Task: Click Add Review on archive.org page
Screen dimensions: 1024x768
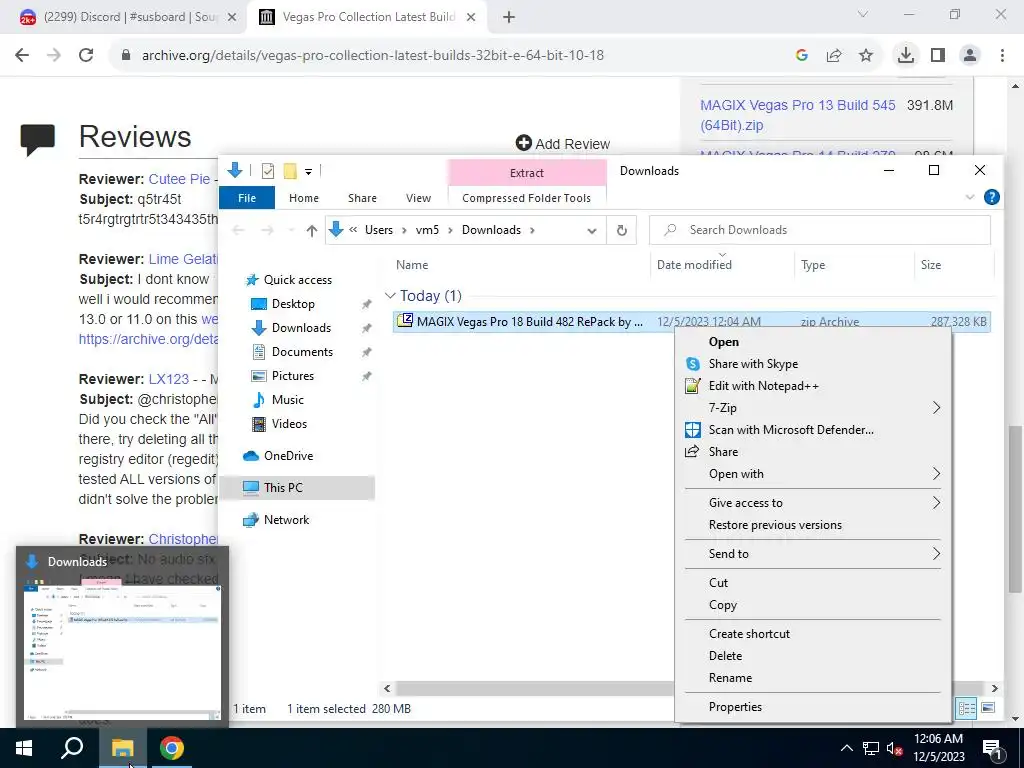Action: [x=562, y=143]
